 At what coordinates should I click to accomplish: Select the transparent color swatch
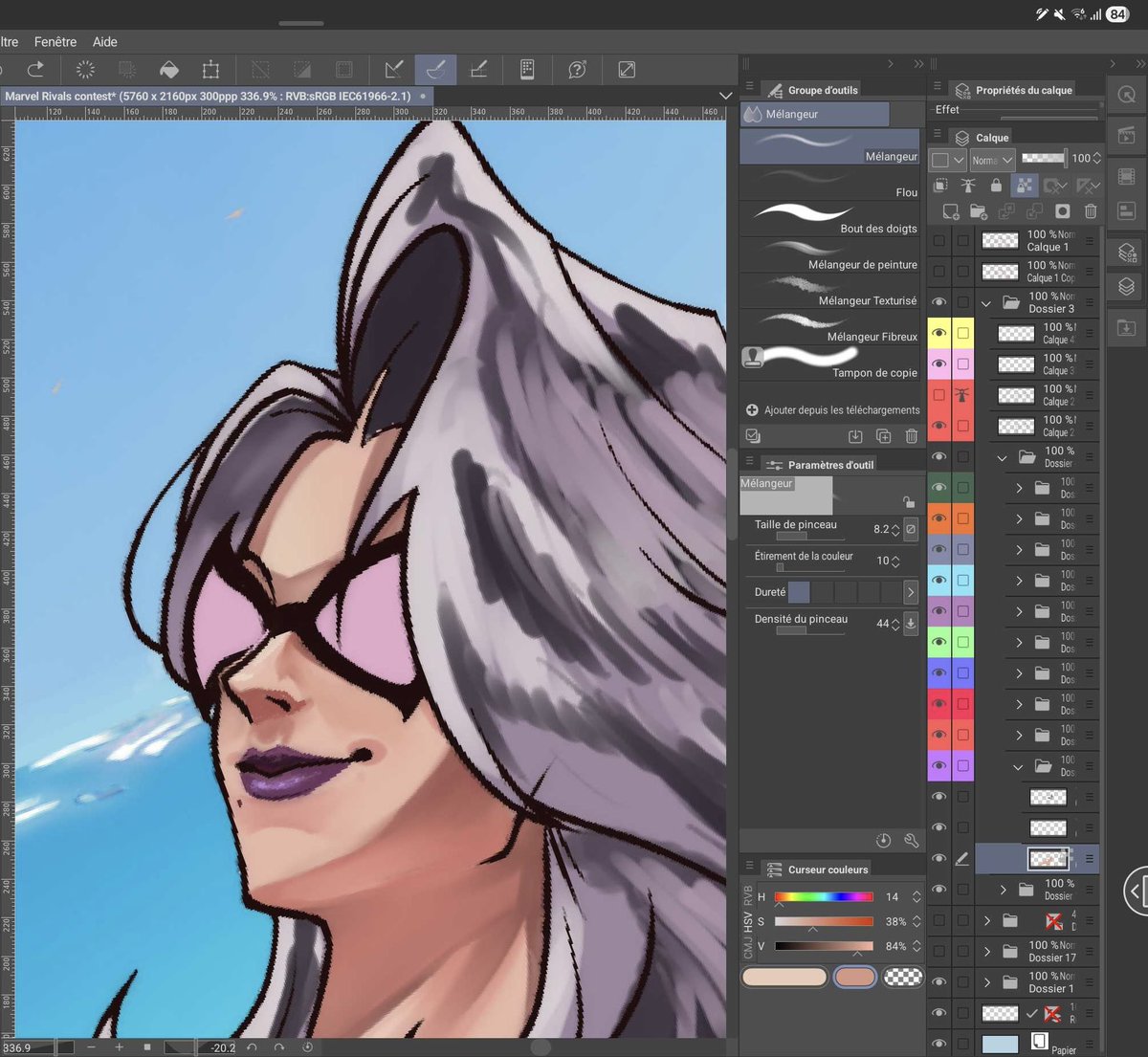pyautogui.click(x=903, y=977)
